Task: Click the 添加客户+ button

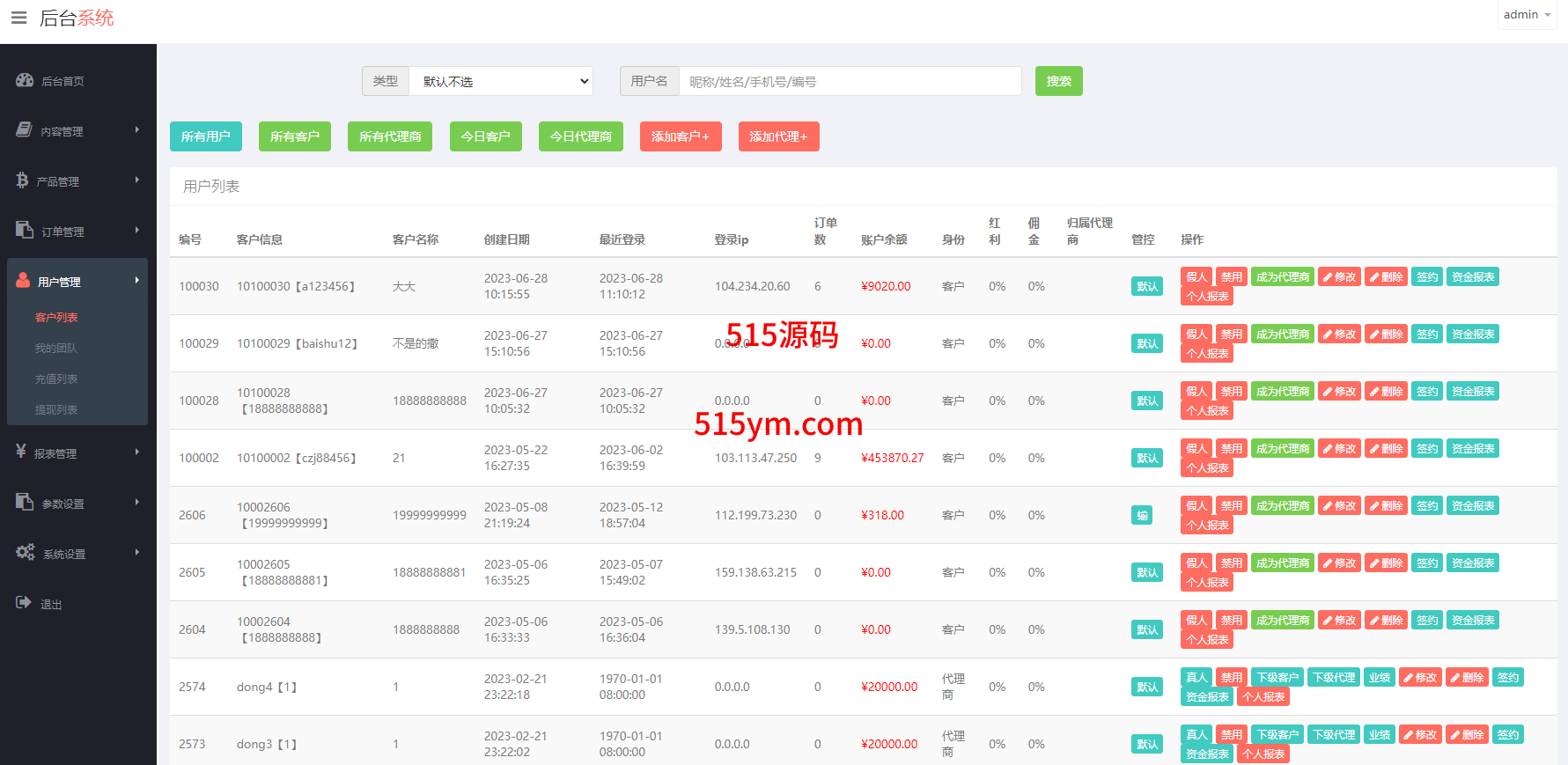Action: [x=680, y=137]
